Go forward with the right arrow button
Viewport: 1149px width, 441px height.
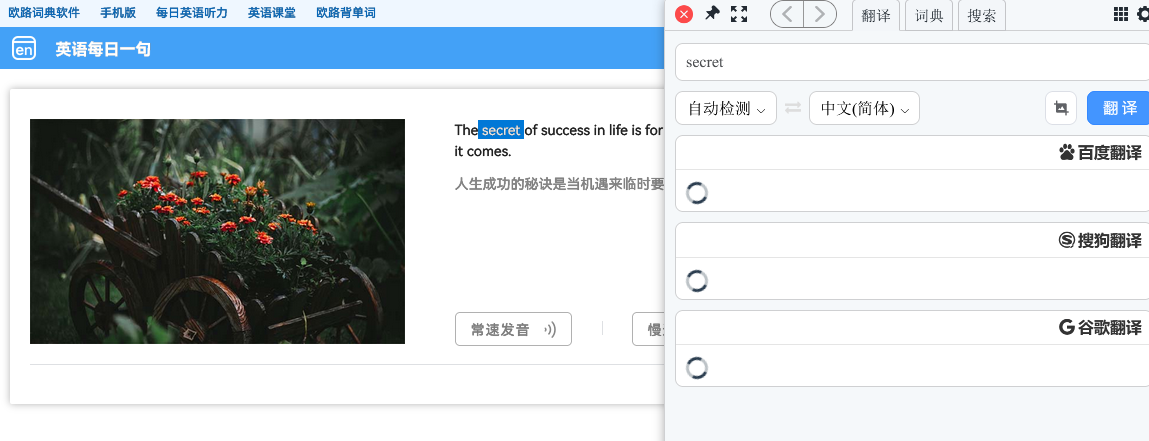coord(820,14)
